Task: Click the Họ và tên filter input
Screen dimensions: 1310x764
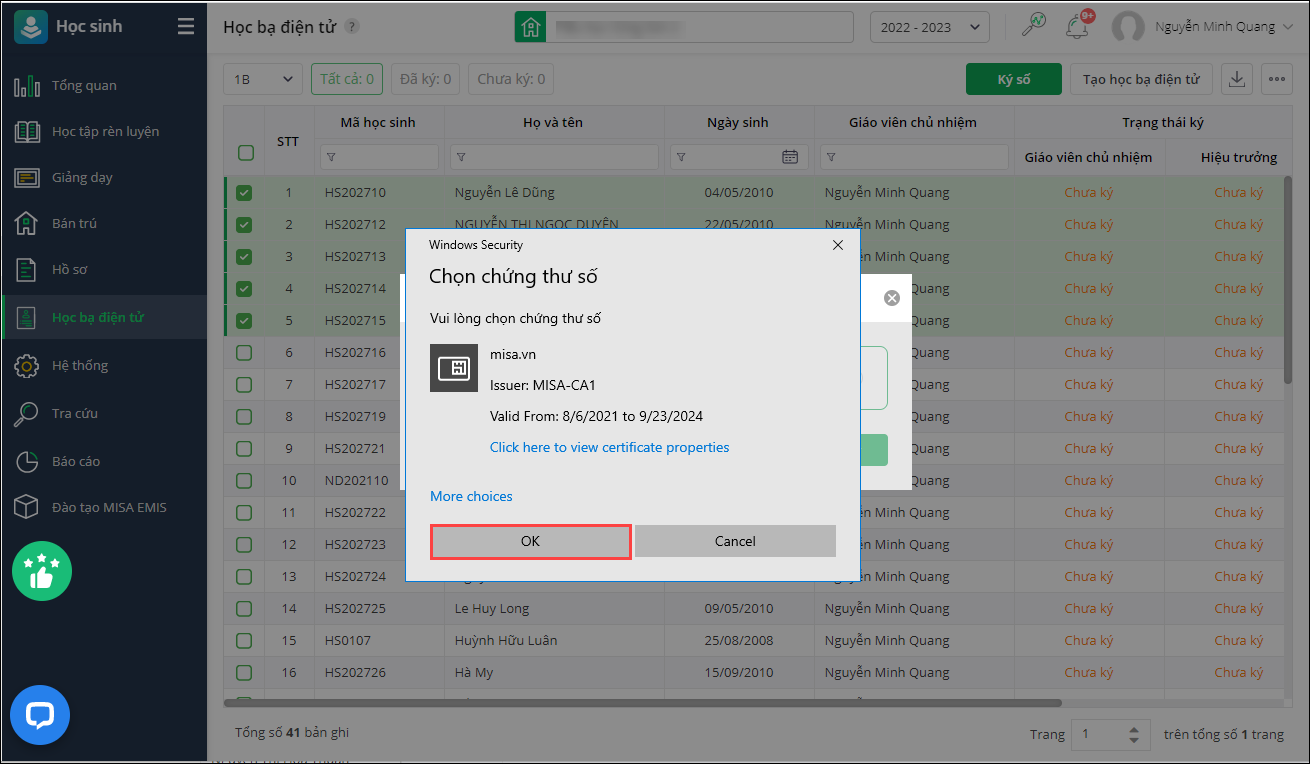Action: [554, 157]
